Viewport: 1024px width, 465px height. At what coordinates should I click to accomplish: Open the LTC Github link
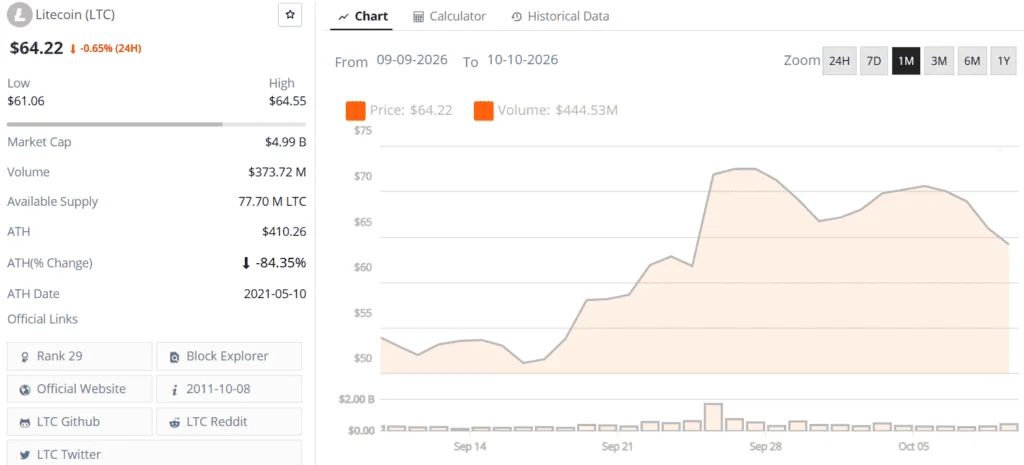point(80,422)
